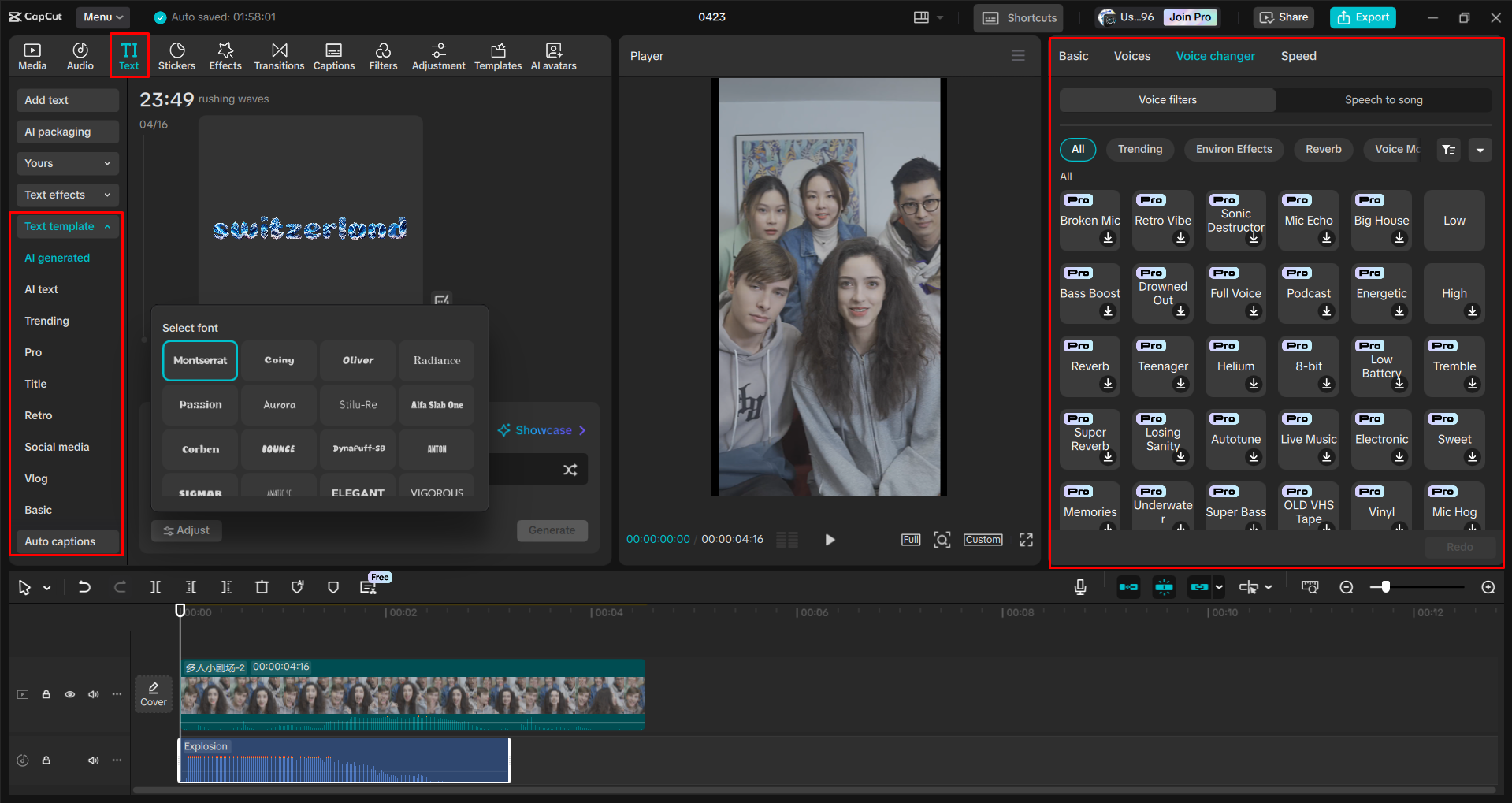This screenshot has width=1512, height=803.
Task: Open the Stickers panel
Action: pos(176,55)
